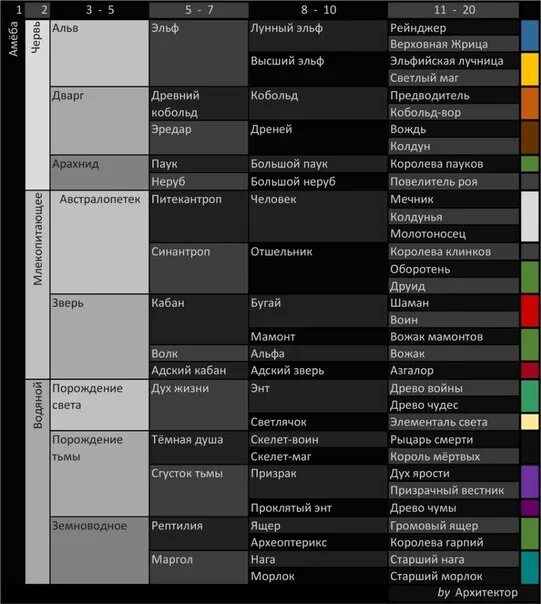Click the Маргол cell

pos(199,567)
